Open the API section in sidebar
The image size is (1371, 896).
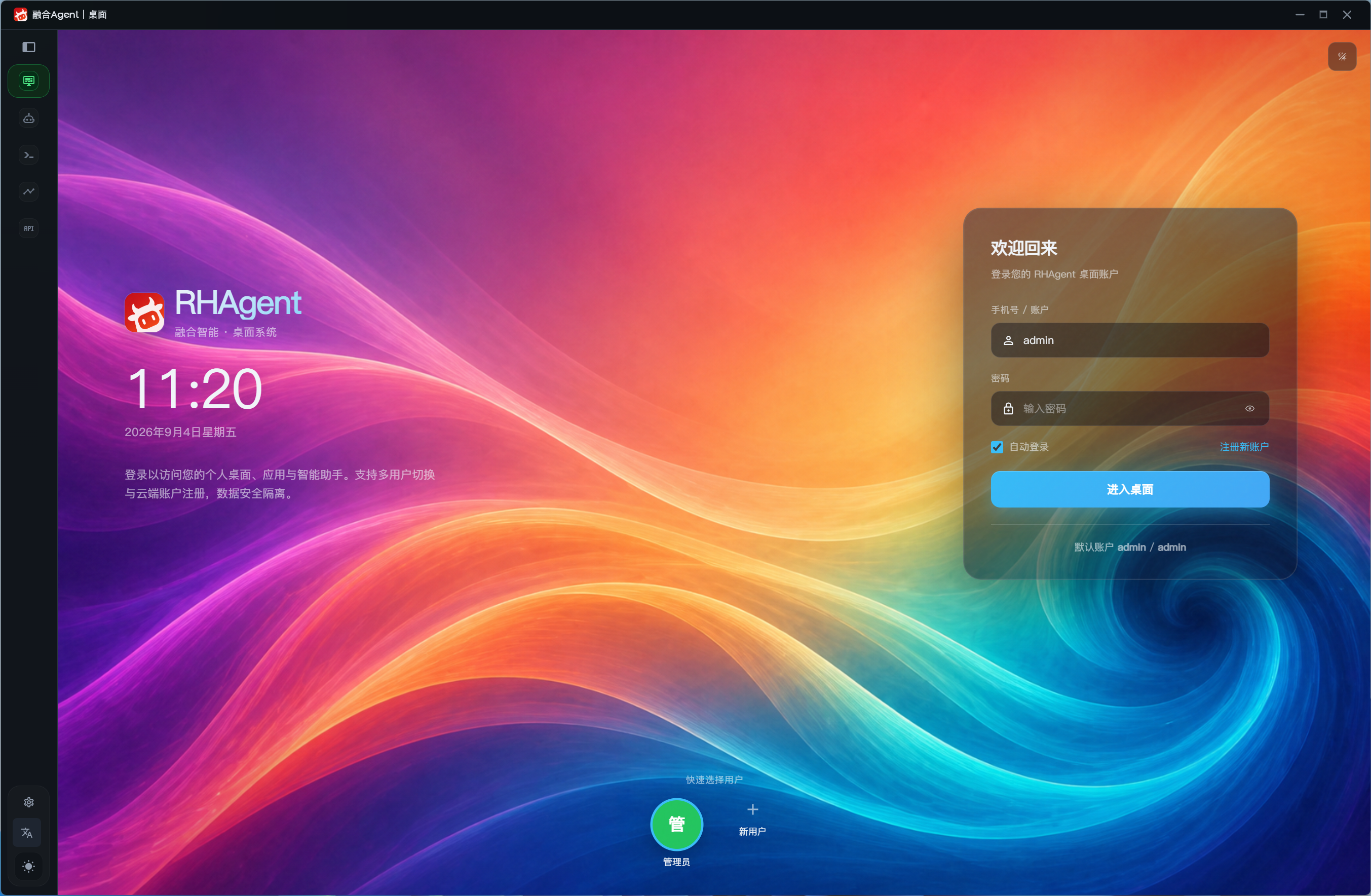coord(29,228)
